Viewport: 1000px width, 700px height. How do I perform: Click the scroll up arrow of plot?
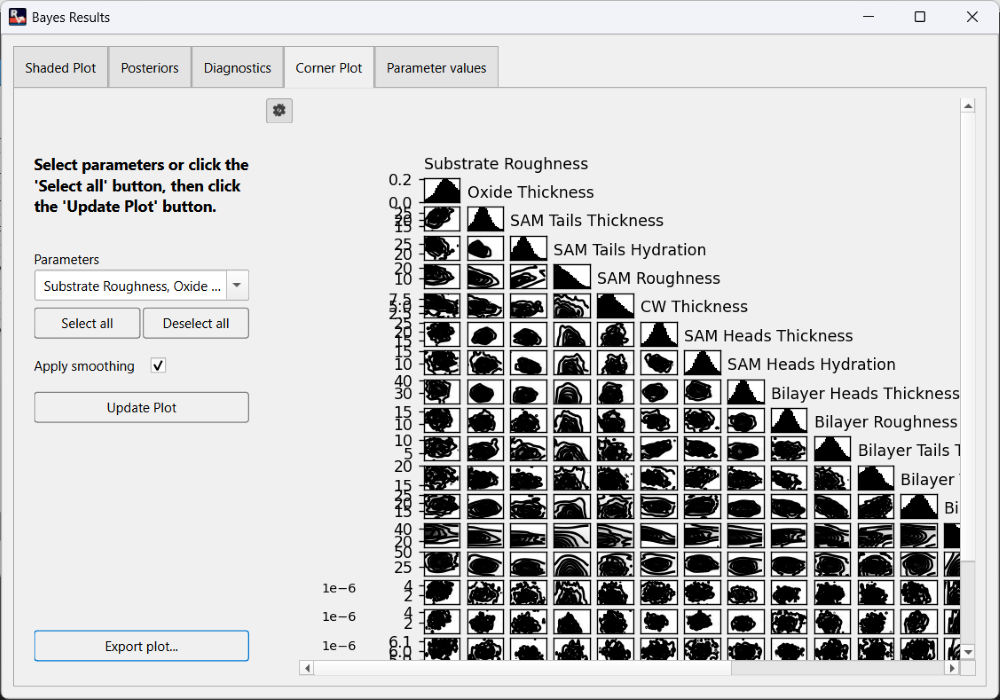[968, 106]
